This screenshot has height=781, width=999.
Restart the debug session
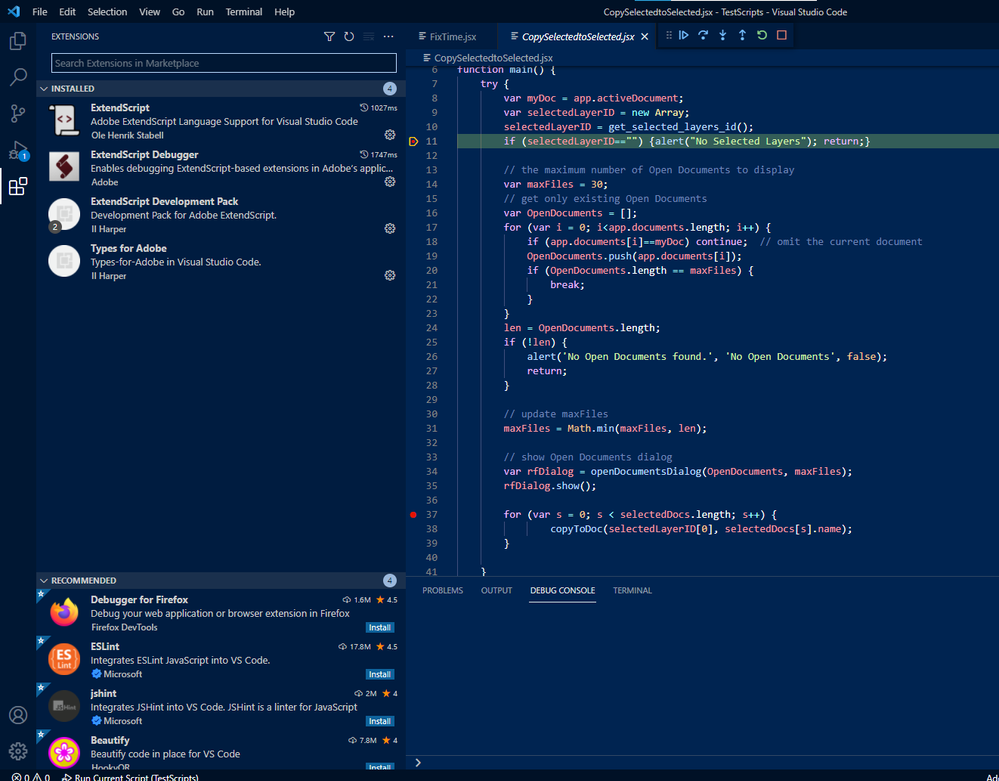coord(762,36)
